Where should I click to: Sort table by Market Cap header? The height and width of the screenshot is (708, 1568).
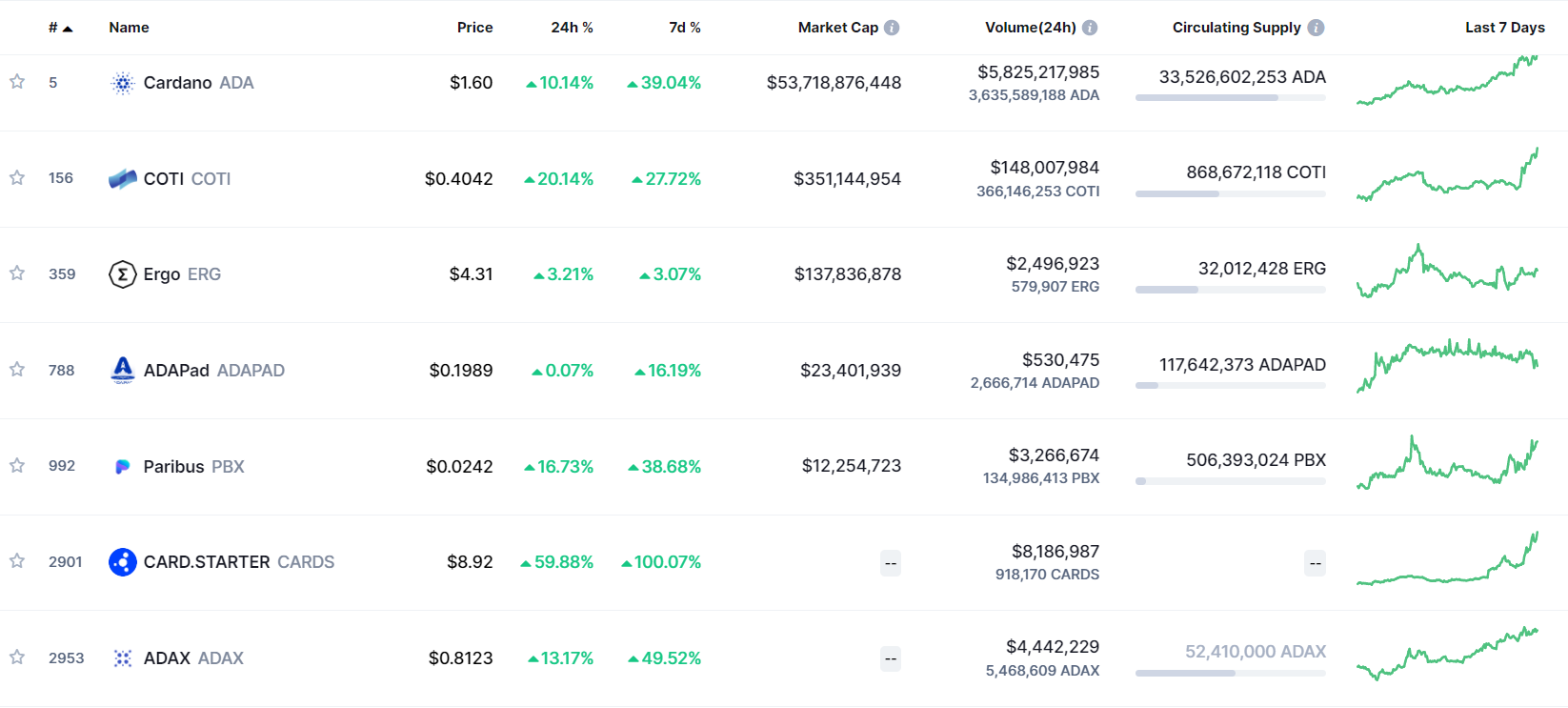point(838,28)
